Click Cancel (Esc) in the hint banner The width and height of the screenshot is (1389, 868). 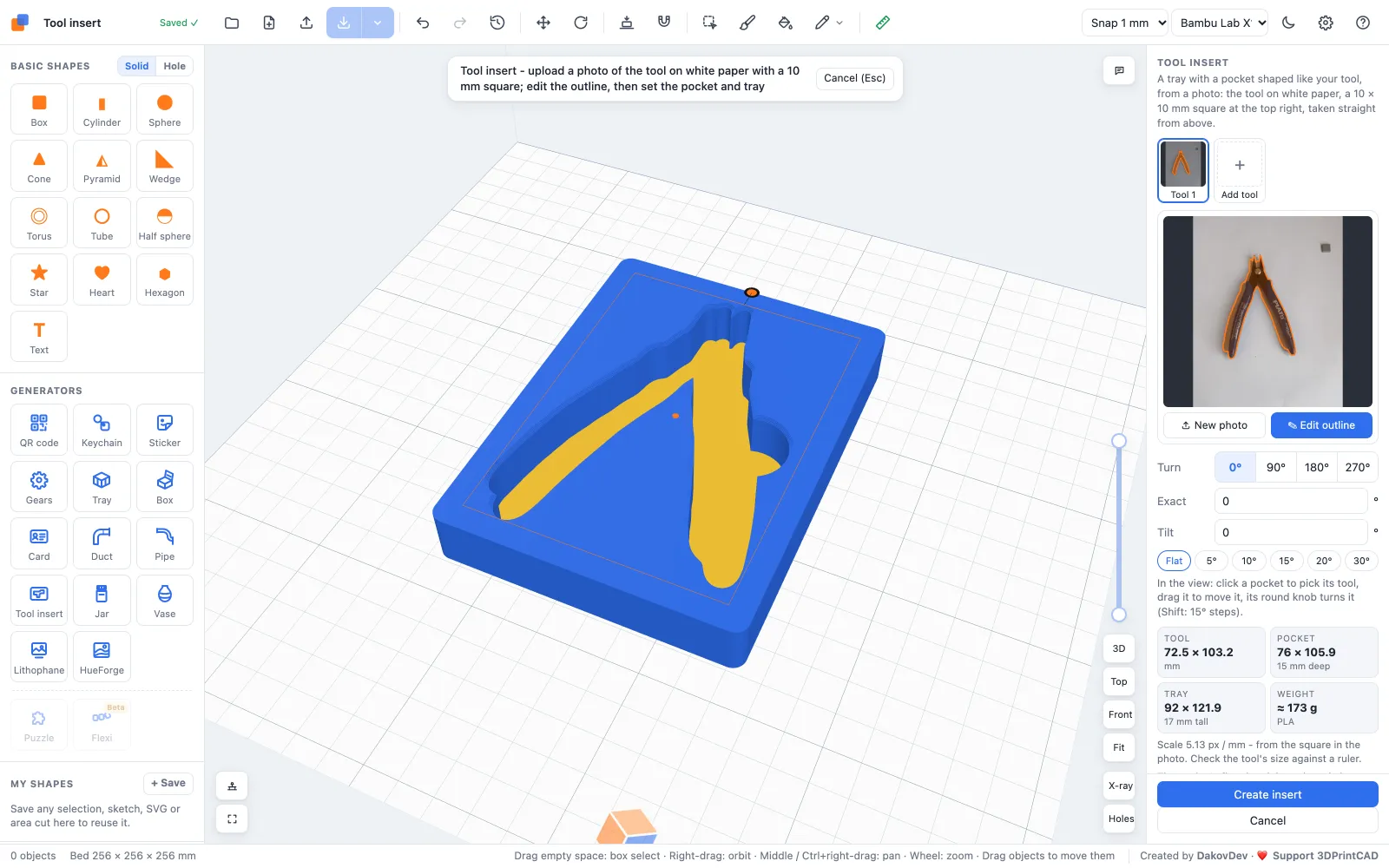click(854, 78)
